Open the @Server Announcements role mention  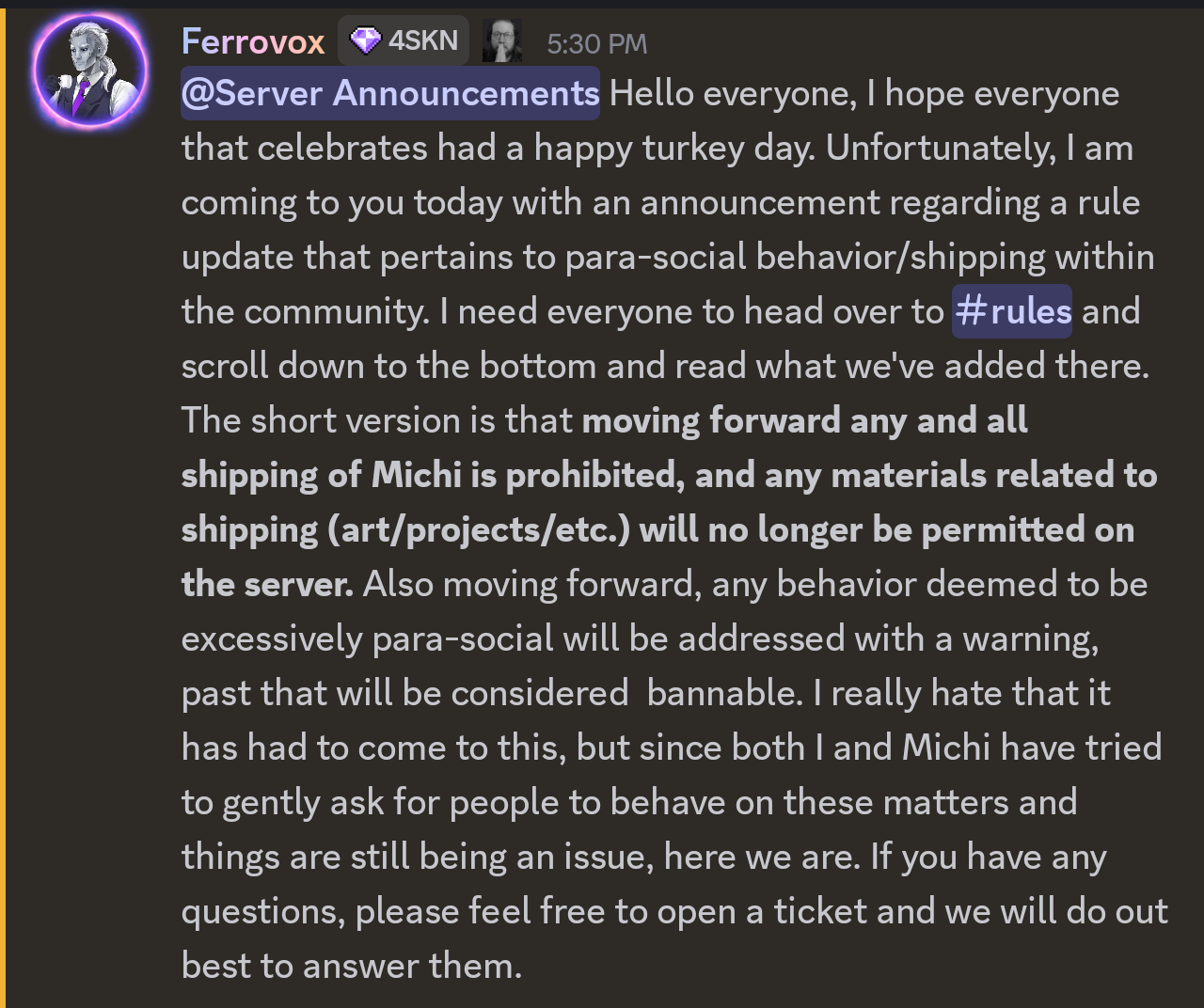(x=390, y=93)
